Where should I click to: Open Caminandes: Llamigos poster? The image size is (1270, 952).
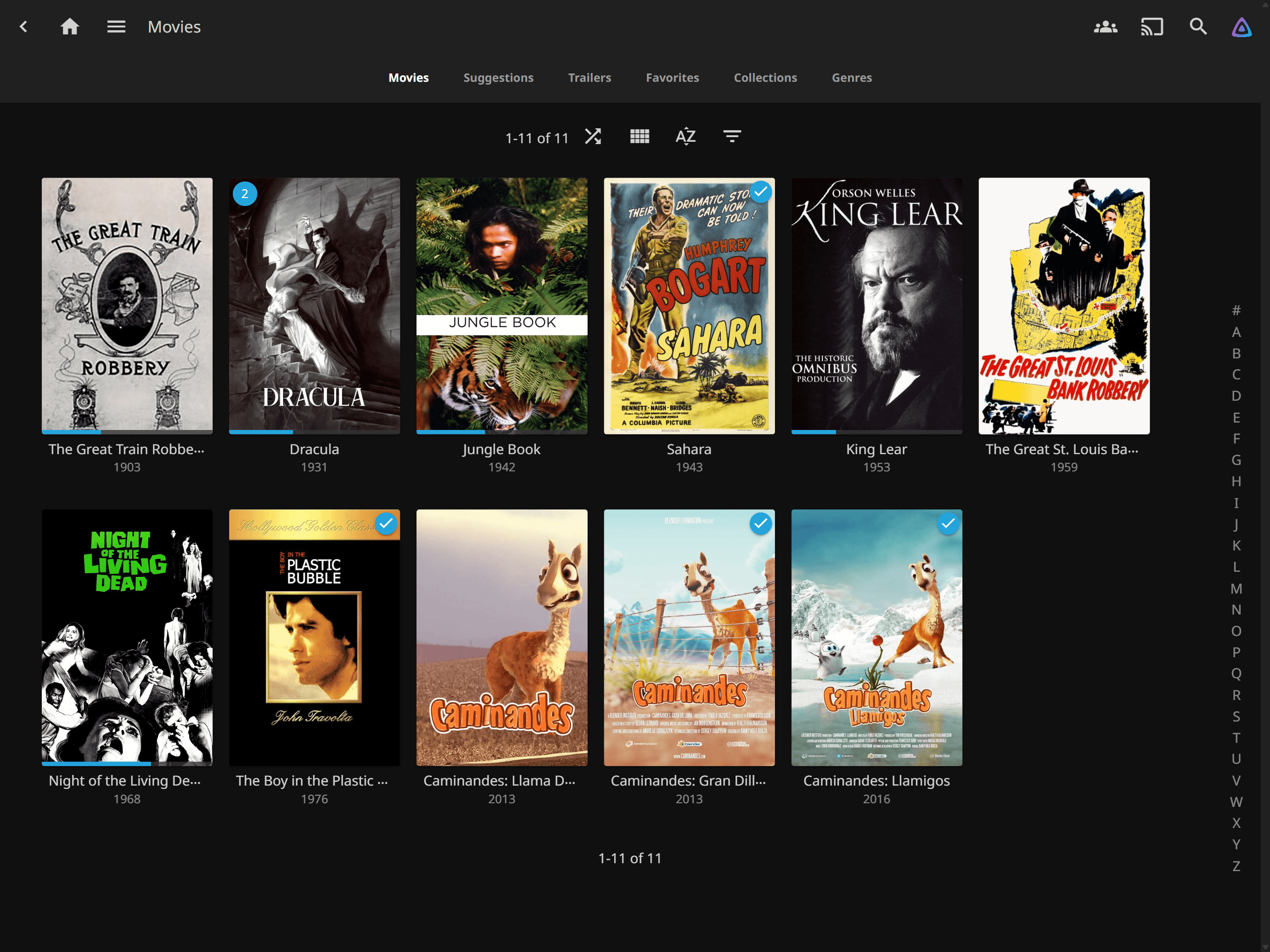click(877, 637)
